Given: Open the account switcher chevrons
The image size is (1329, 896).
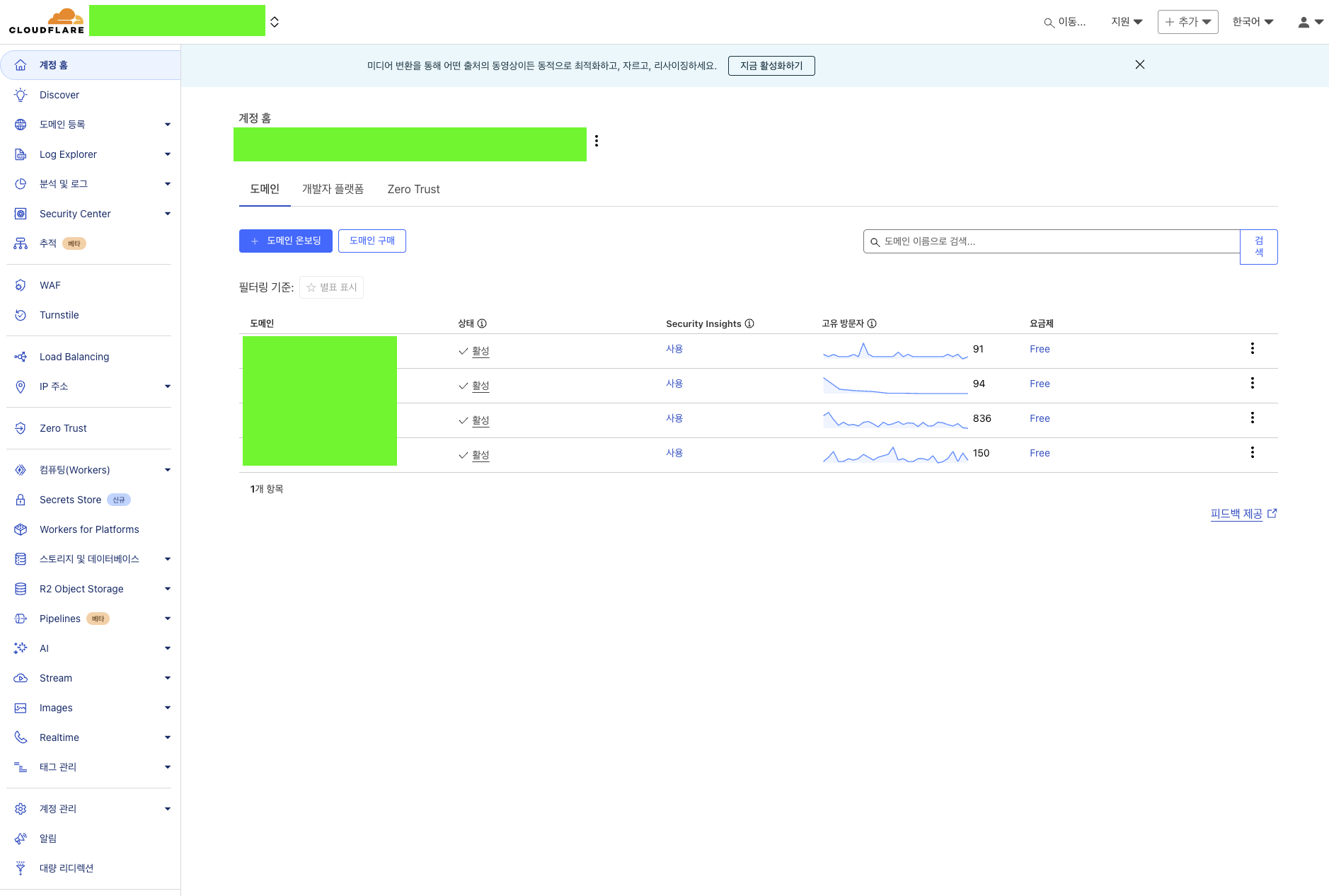Looking at the screenshot, I should coord(275,22).
